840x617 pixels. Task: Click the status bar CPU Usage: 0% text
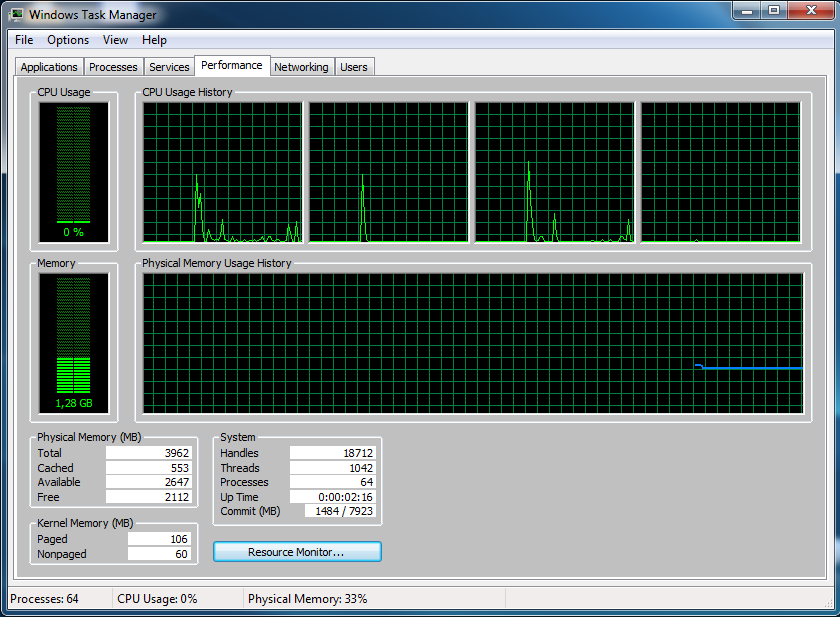click(157, 599)
